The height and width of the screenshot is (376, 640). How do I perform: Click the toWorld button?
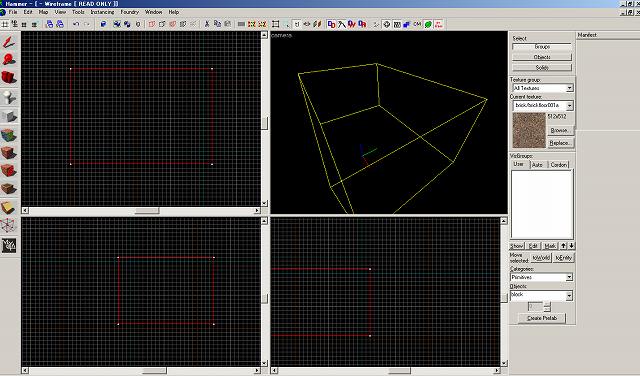click(x=541, y=258)
